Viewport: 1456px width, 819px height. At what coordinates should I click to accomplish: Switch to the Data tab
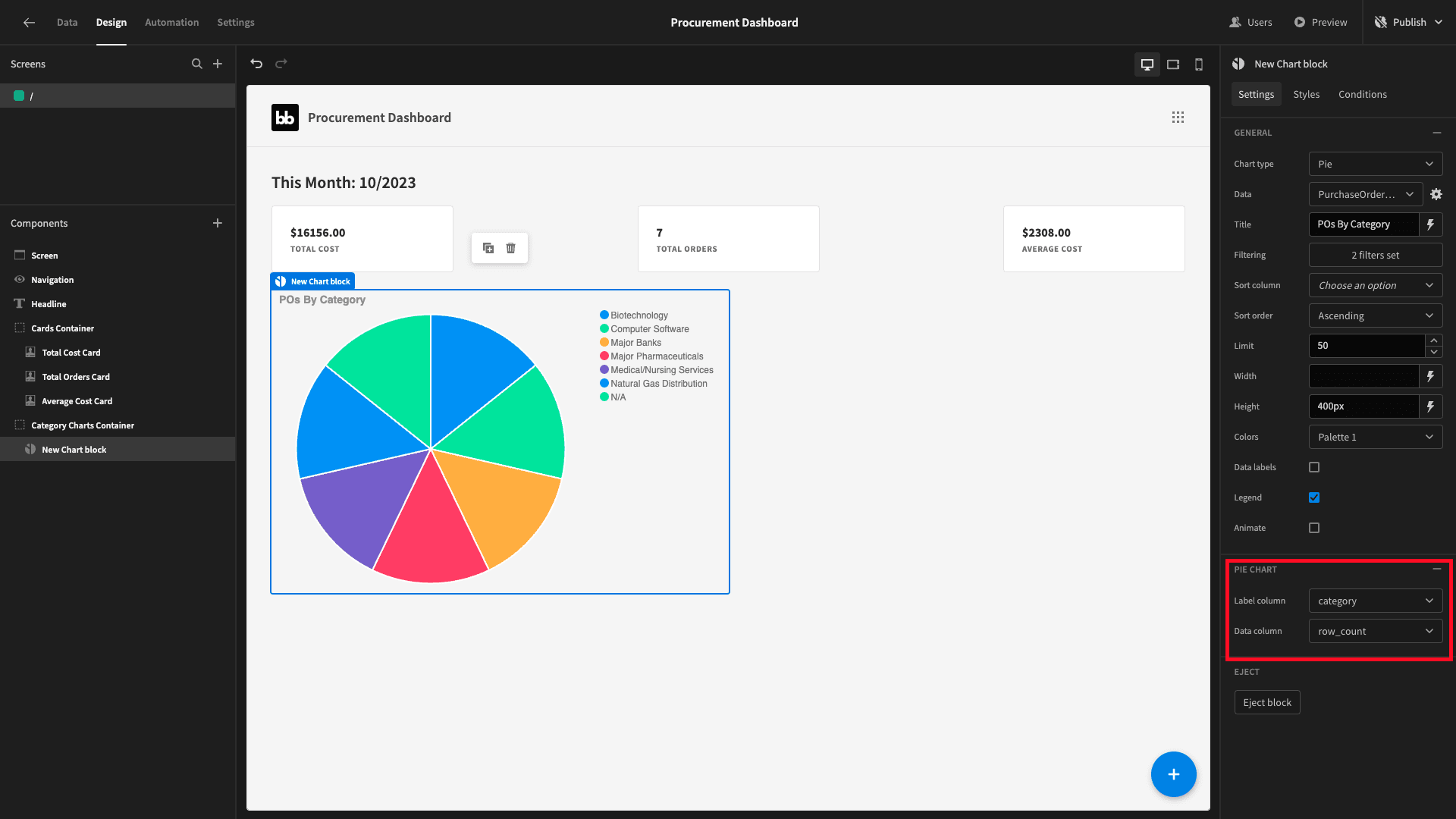pyautogui.click(x=67, y=23)
